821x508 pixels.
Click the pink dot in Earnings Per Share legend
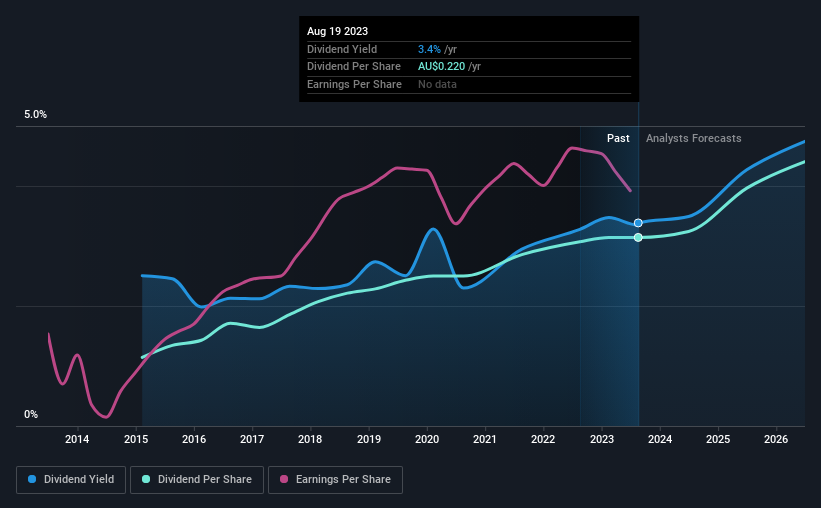coord(284,479)
